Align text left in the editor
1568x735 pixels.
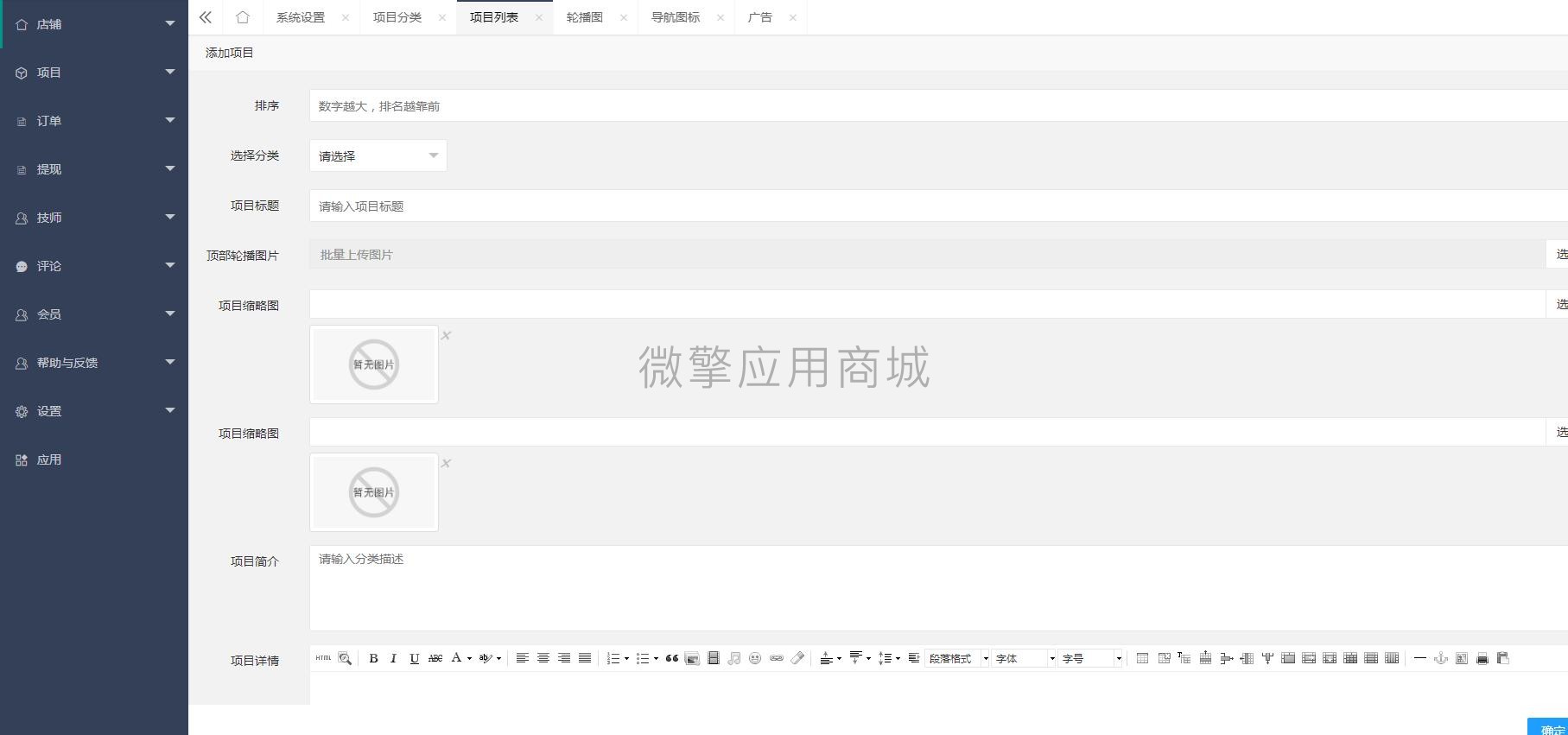pos(523,658)
